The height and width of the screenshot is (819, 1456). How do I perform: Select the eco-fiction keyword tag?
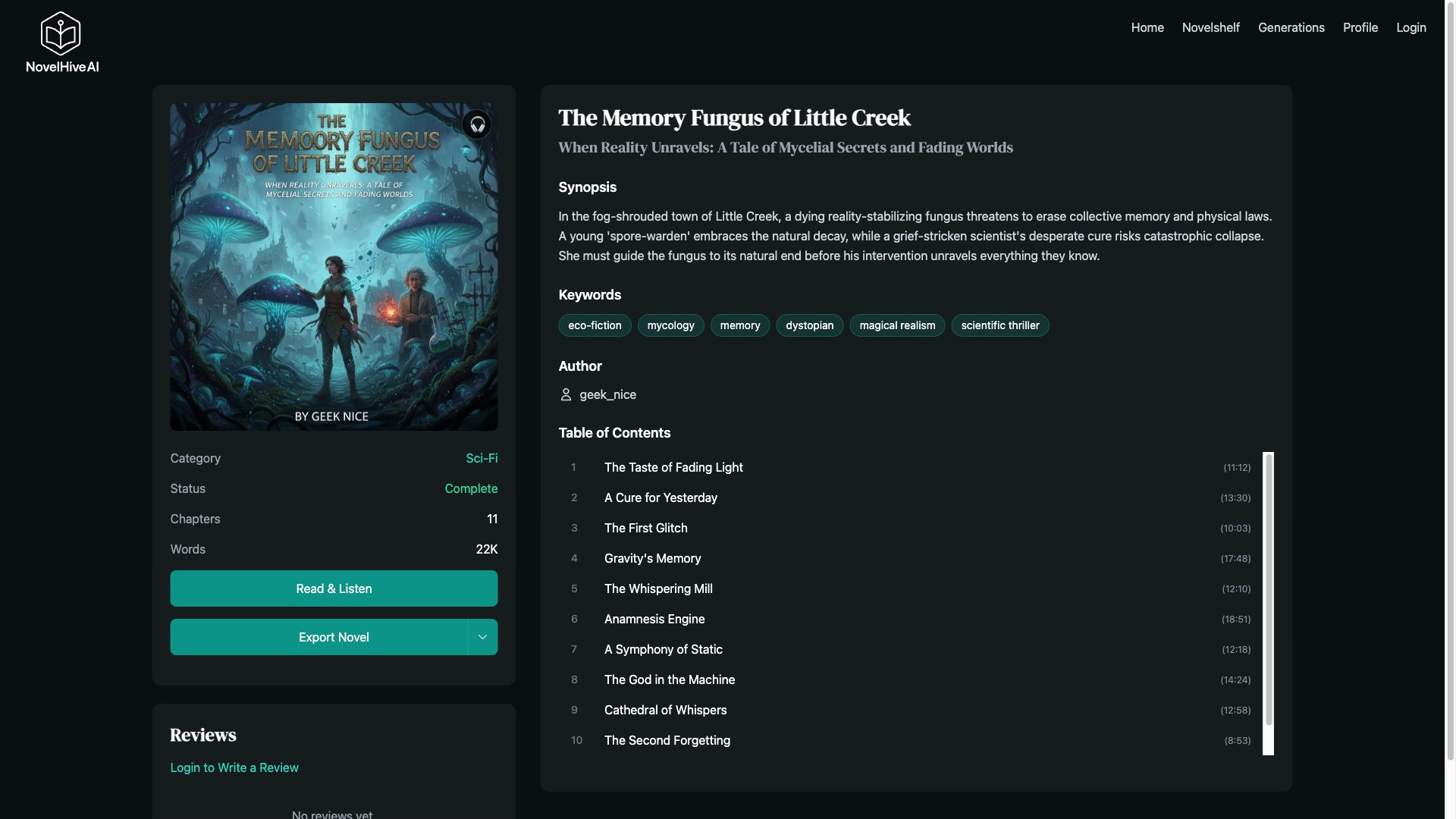click(595, 325)
